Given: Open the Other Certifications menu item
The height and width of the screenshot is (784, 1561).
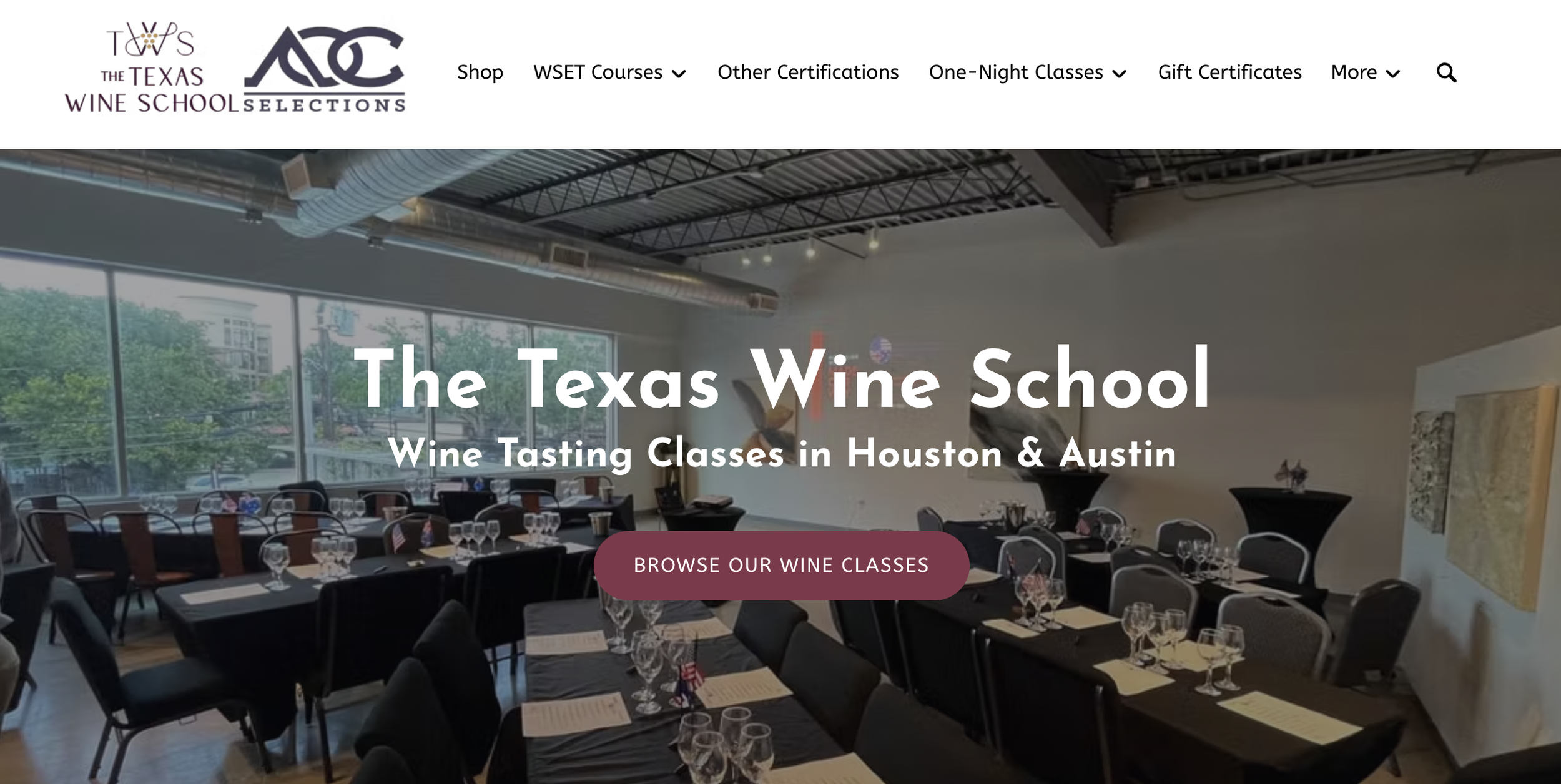Looking at the screenshot, I should coord(808,72).
